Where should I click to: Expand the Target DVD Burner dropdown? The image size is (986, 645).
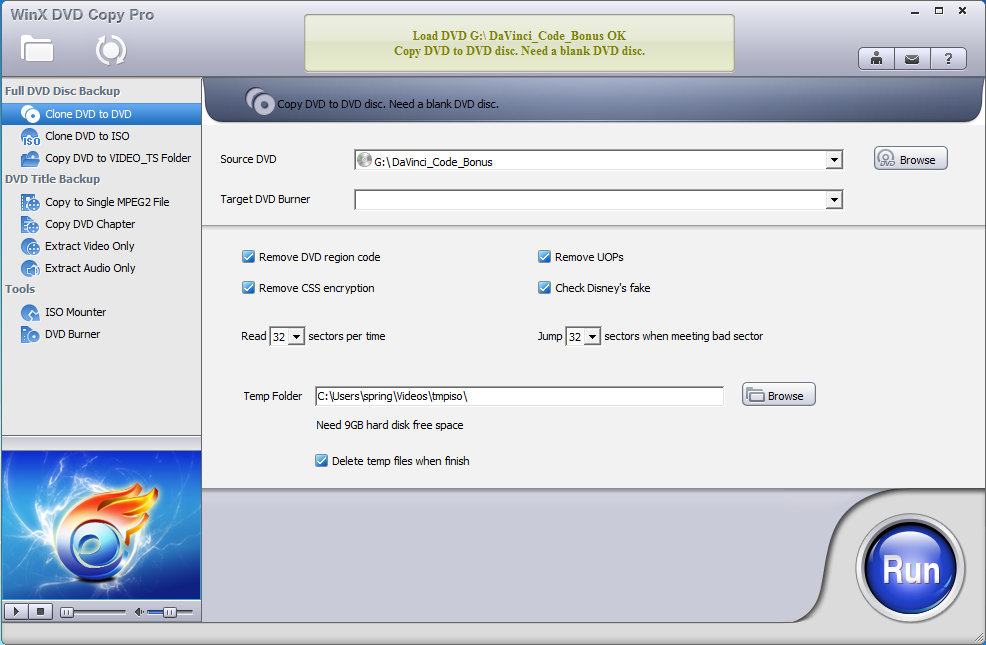click(x=834, y=200)
